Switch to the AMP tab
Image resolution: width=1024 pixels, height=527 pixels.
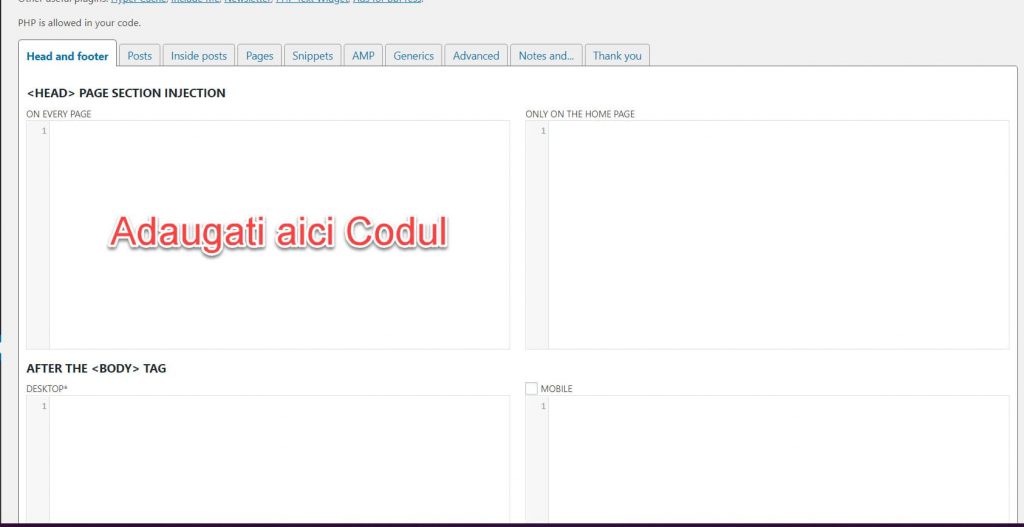pyautogui.click(x=363, y=56)
